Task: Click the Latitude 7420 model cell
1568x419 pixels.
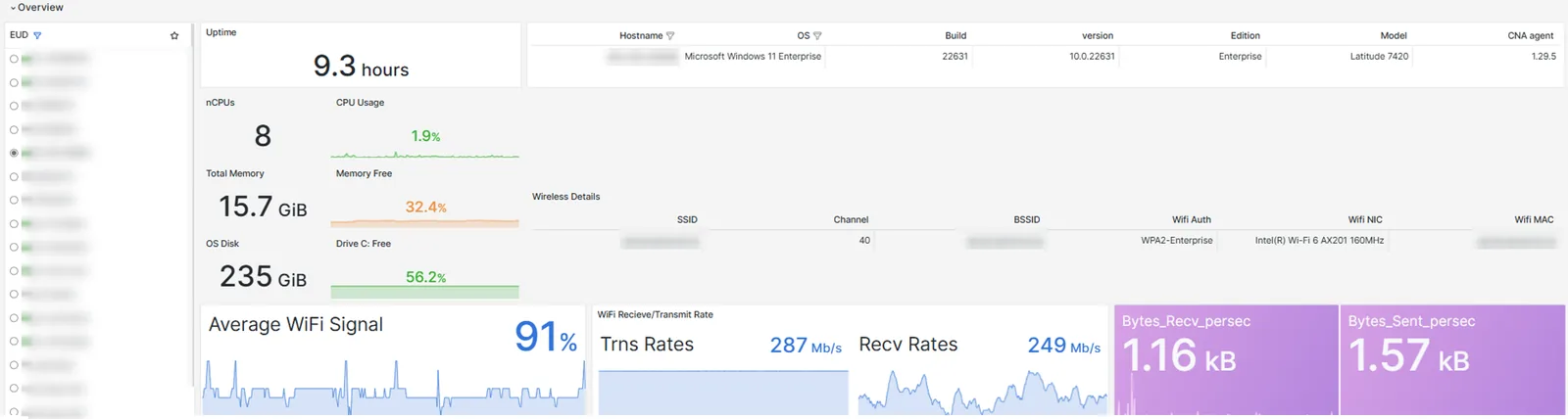Action: [x=1379, y=56]
